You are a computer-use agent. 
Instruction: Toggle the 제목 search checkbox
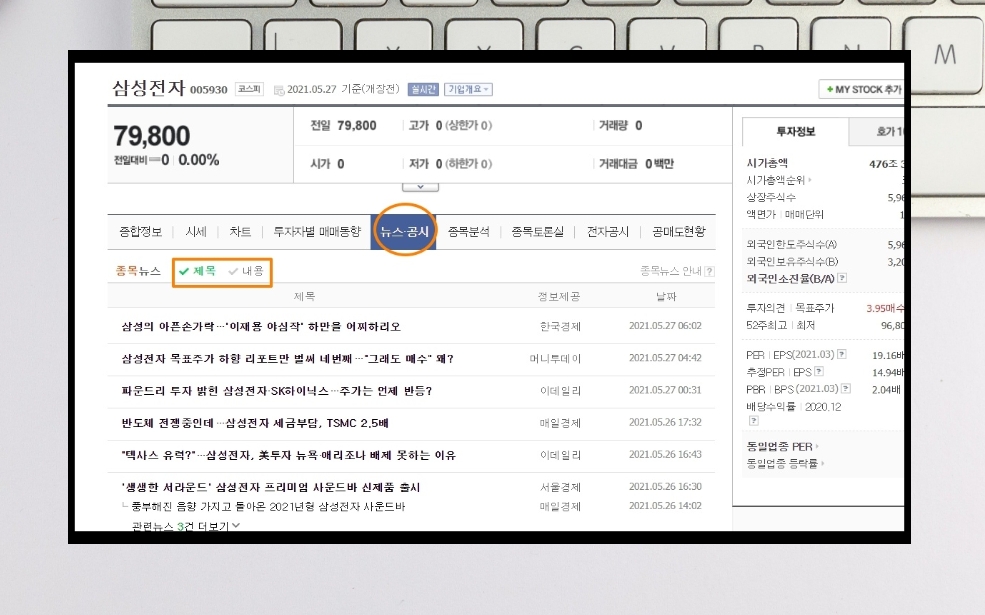[x=197, y=271]
